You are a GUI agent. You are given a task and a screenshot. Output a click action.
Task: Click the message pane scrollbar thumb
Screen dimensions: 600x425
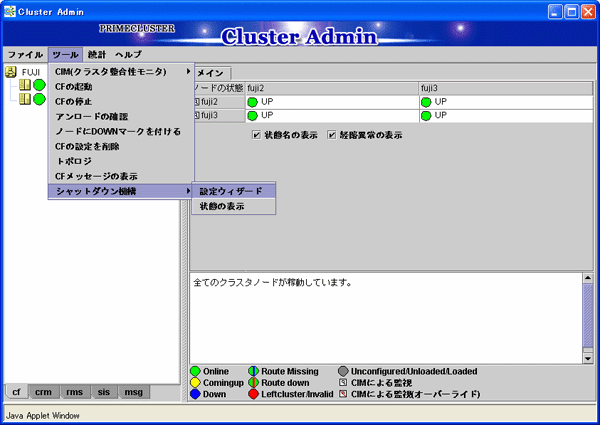588,316
